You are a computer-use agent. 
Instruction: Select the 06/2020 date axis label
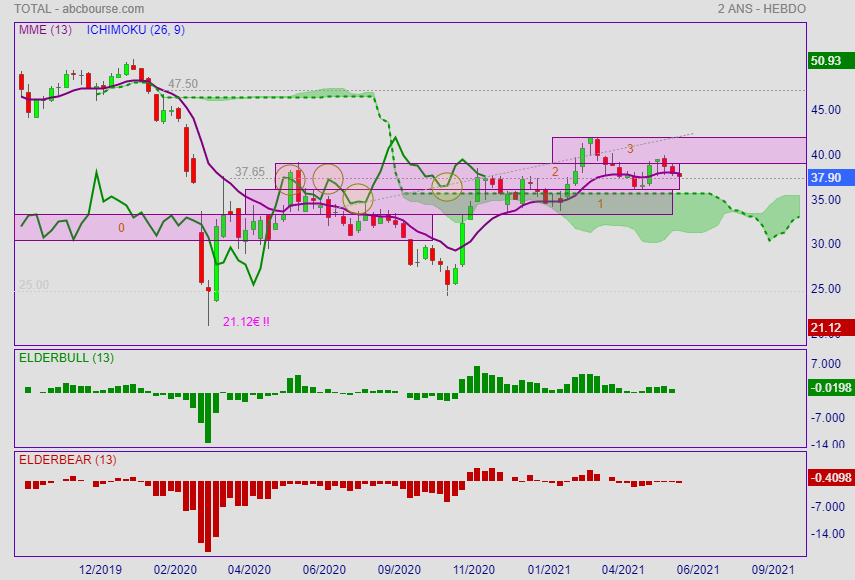click(x=324, y=570)
